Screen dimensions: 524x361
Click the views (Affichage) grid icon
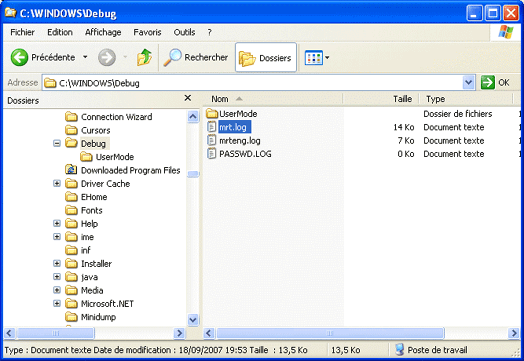point(313,58)
